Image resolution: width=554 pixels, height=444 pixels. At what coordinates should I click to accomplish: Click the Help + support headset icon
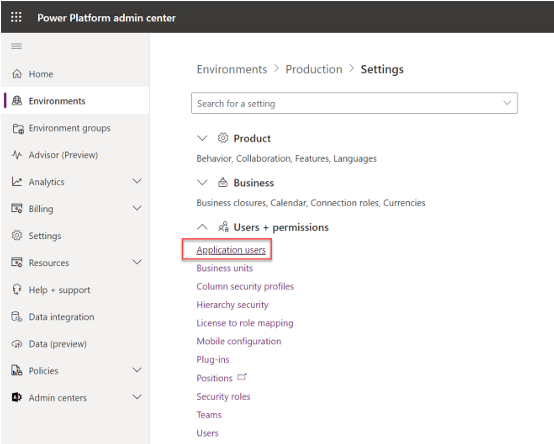tap(17, 289)
